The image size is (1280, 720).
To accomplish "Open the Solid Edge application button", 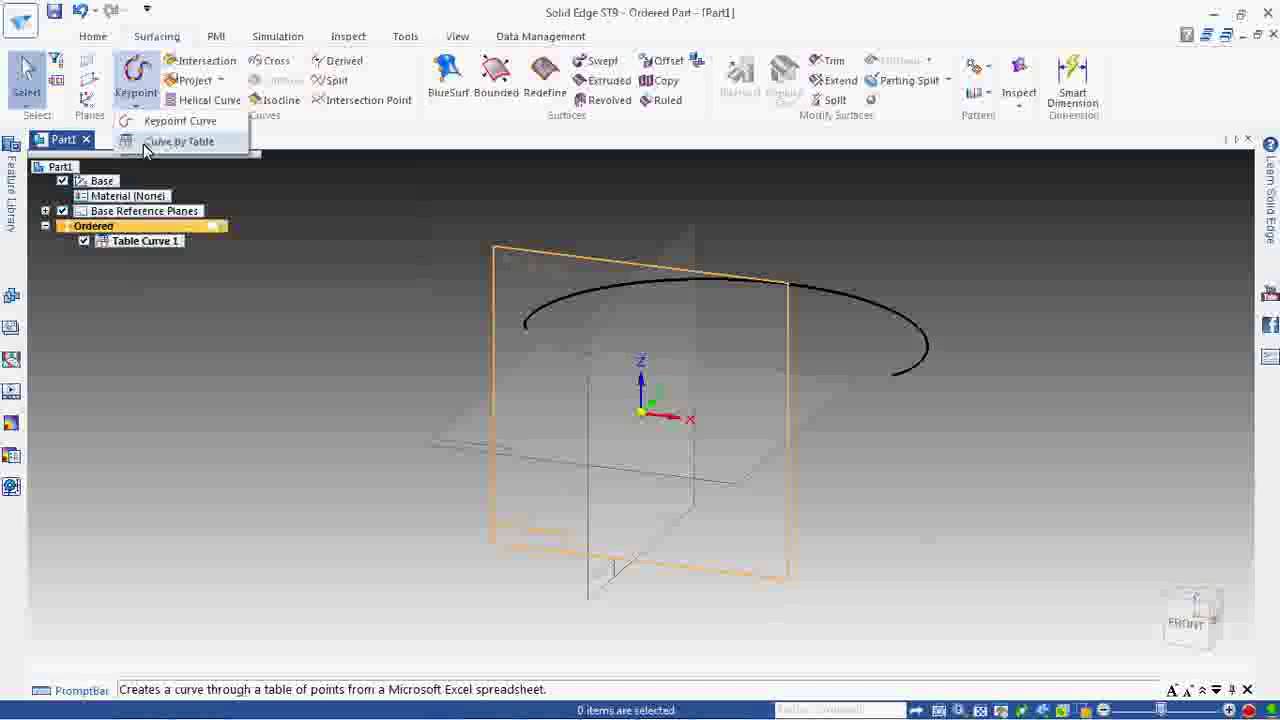I will (20, 18).
